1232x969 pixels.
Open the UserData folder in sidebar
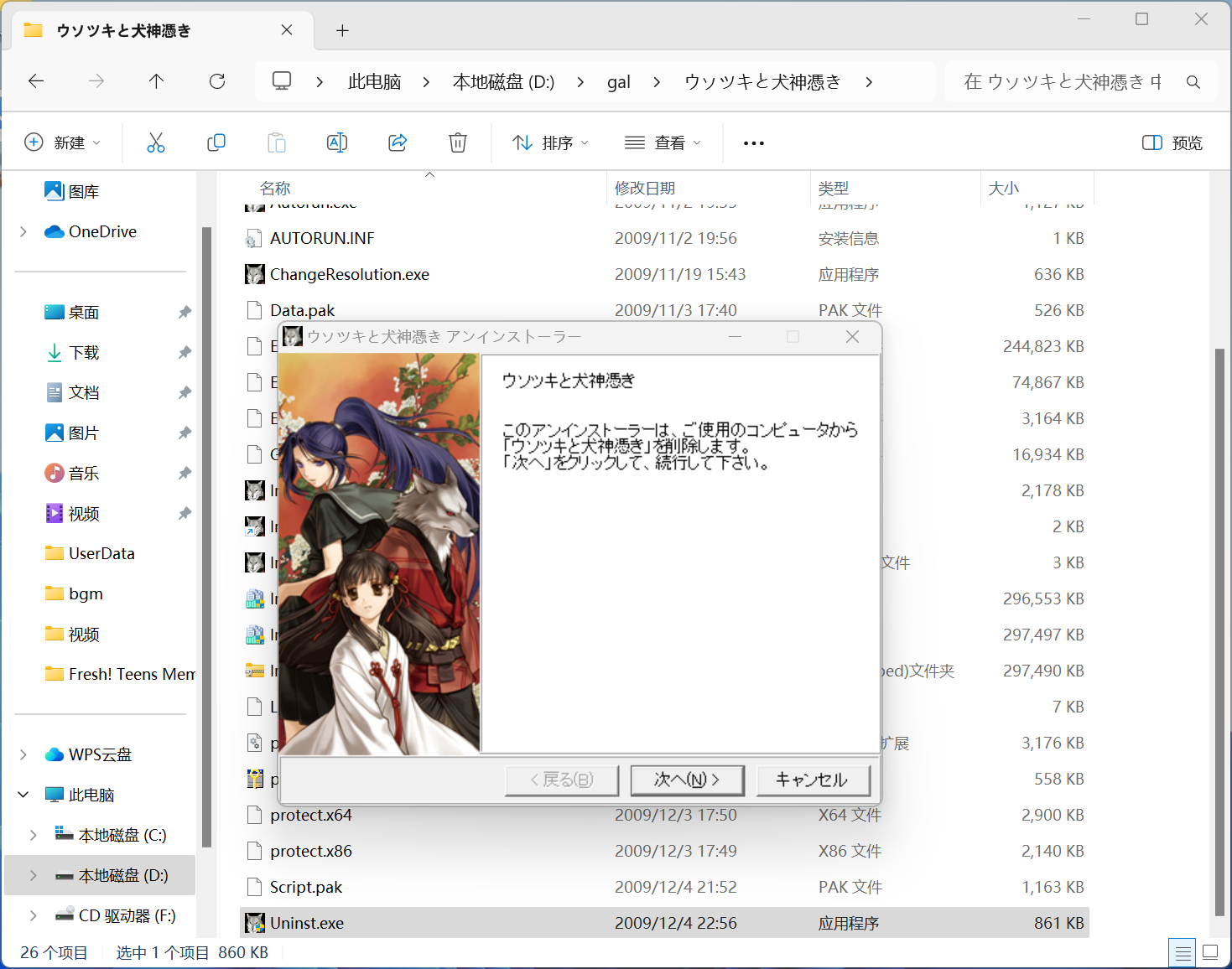click(101, 553)
